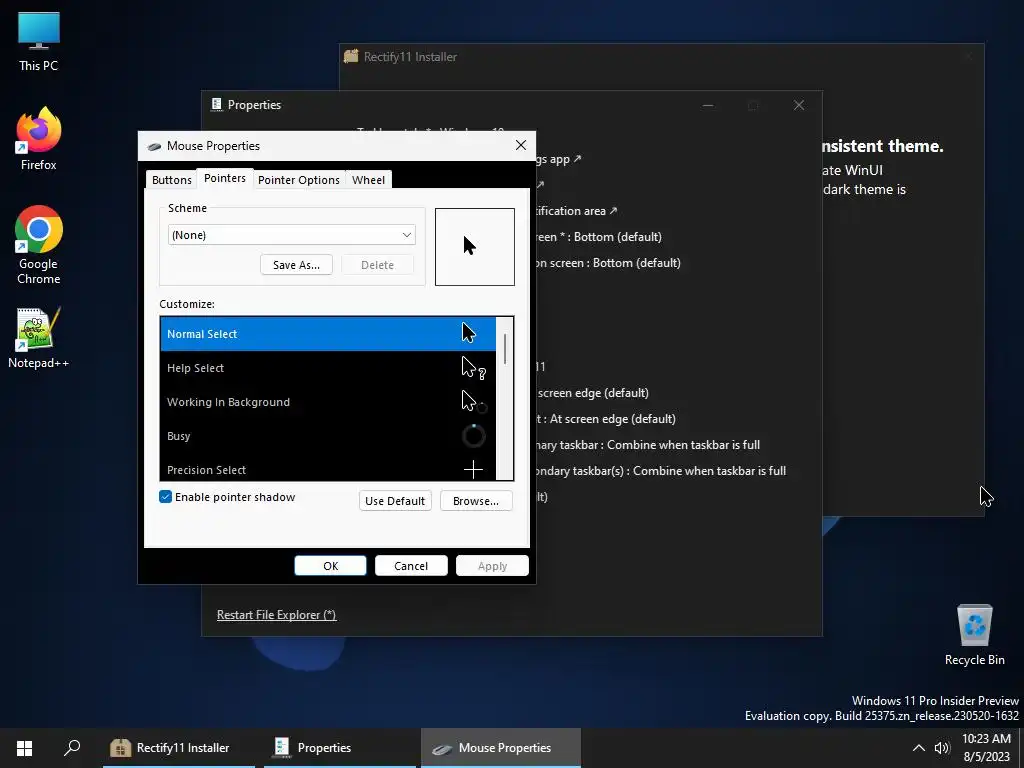Switch to Rectify11 Installer taskbar button
The height and width of the screenshot is (768, 1024).
pyautogui.click(x=178, y=748)
